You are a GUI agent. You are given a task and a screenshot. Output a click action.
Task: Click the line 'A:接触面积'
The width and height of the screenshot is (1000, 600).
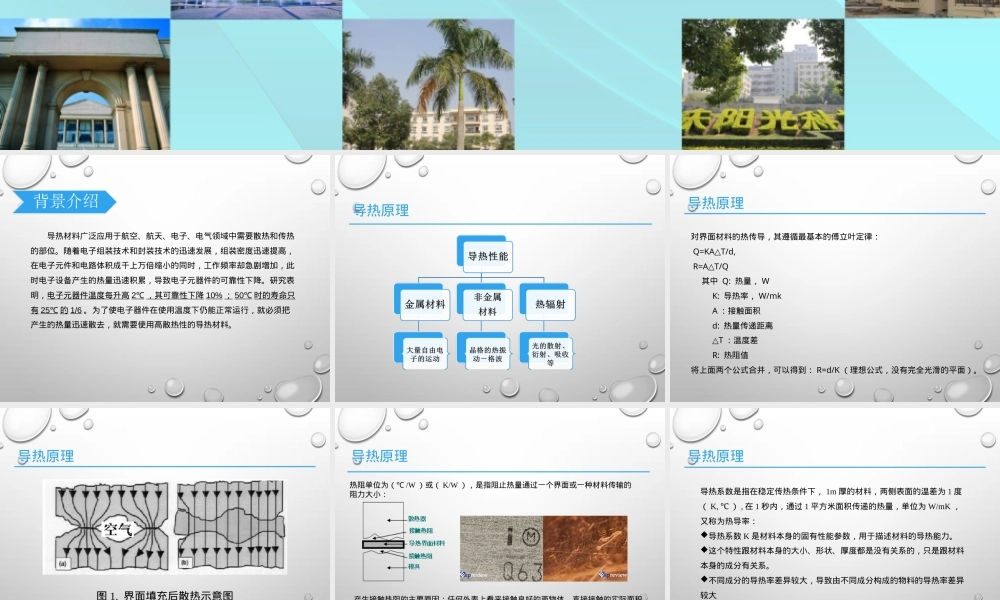(736, 311)
